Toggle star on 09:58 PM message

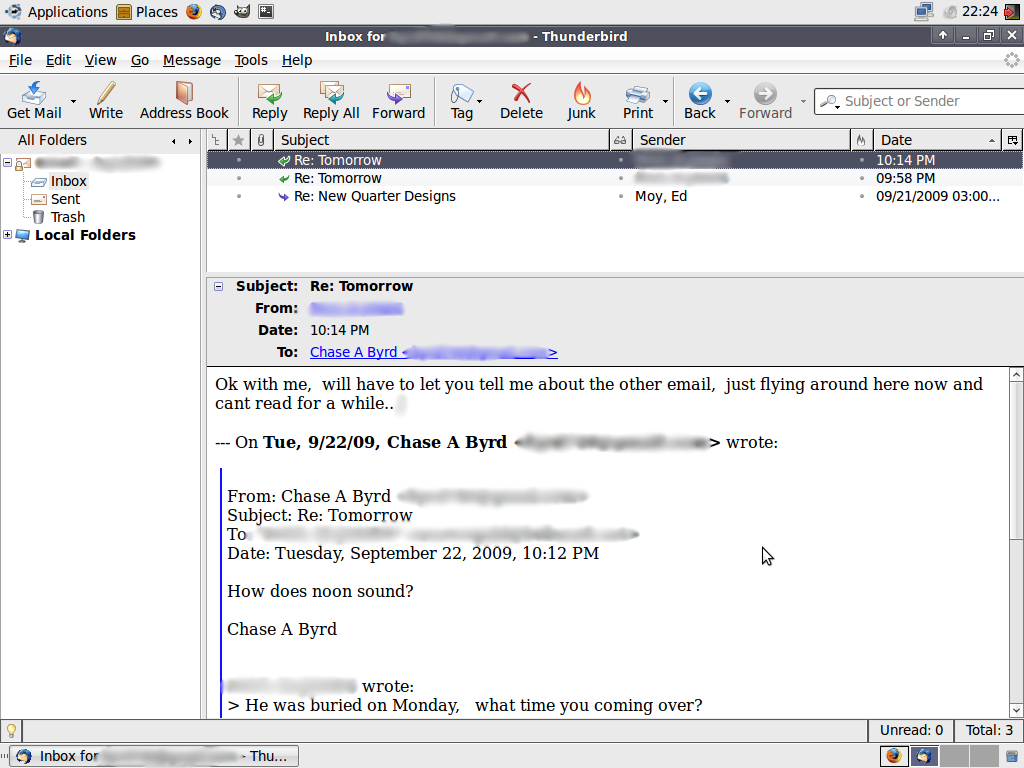pos(239,178)
